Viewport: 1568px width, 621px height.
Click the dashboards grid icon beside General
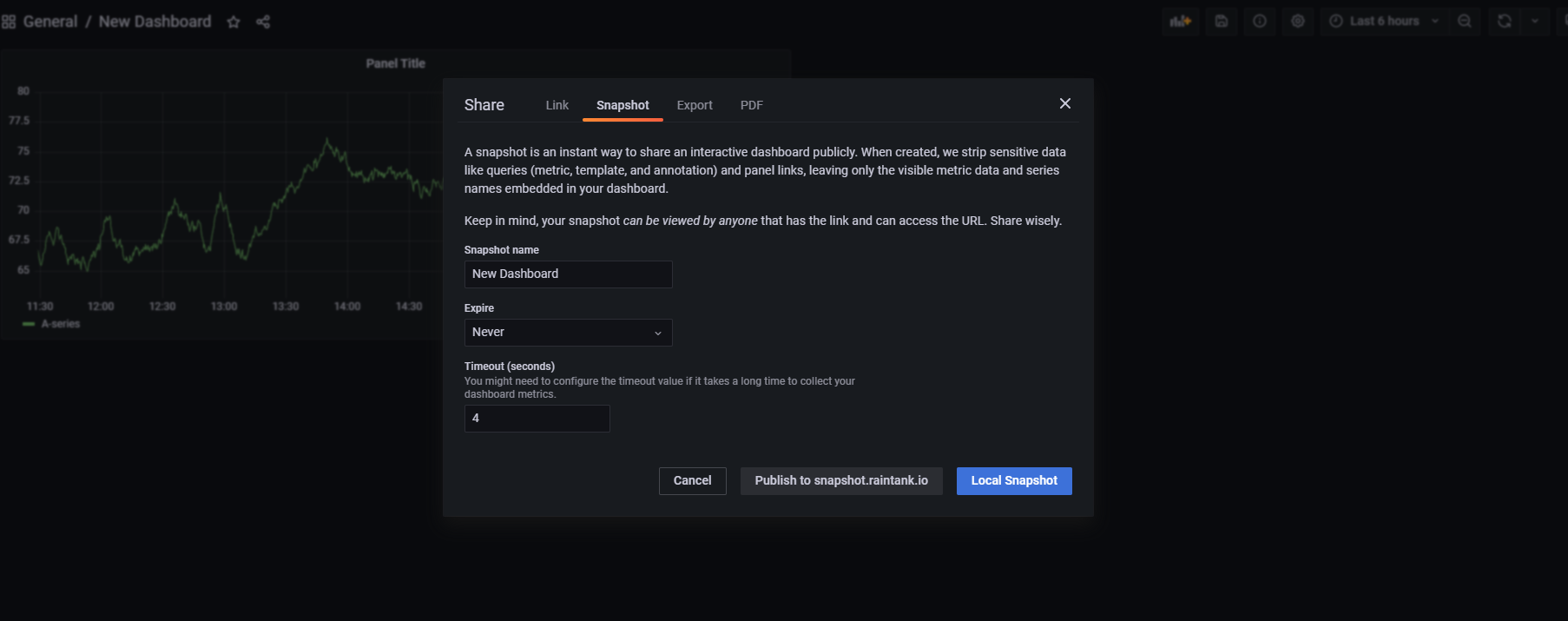coord(9,22)
